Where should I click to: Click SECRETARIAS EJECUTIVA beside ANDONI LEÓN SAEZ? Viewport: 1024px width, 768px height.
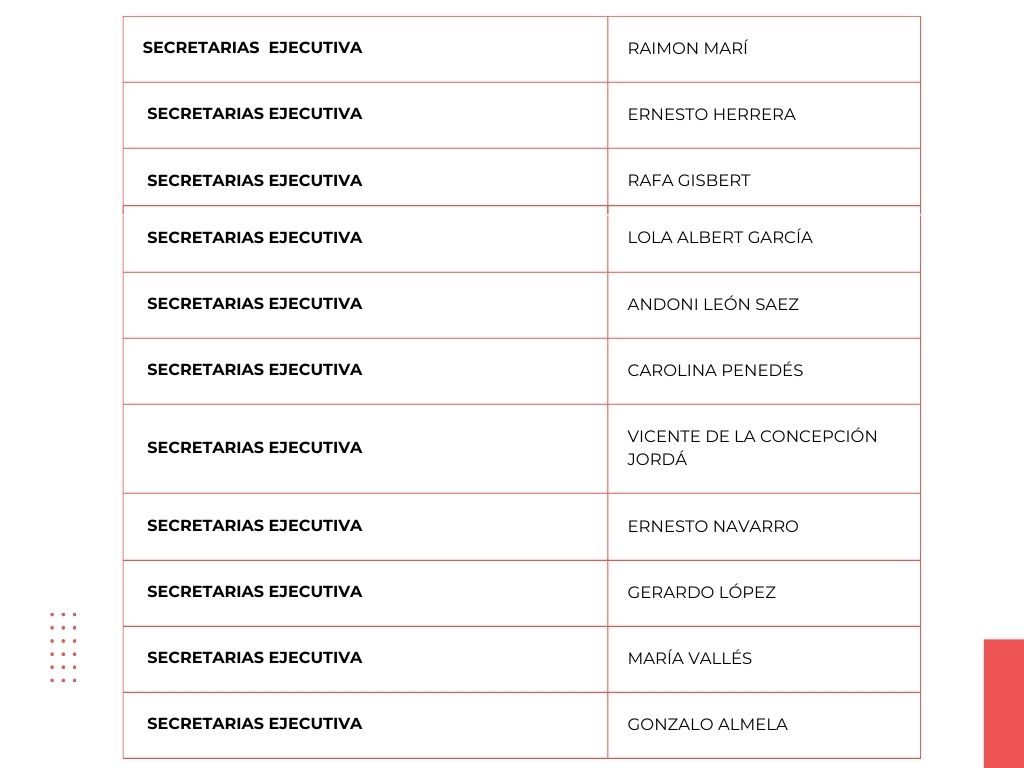coord(254,304)
